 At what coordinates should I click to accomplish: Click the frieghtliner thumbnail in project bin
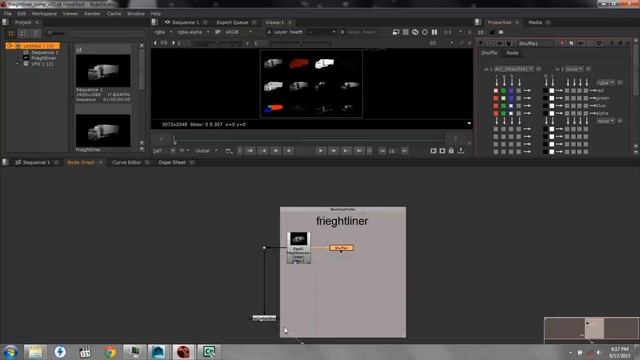(103, 131)
